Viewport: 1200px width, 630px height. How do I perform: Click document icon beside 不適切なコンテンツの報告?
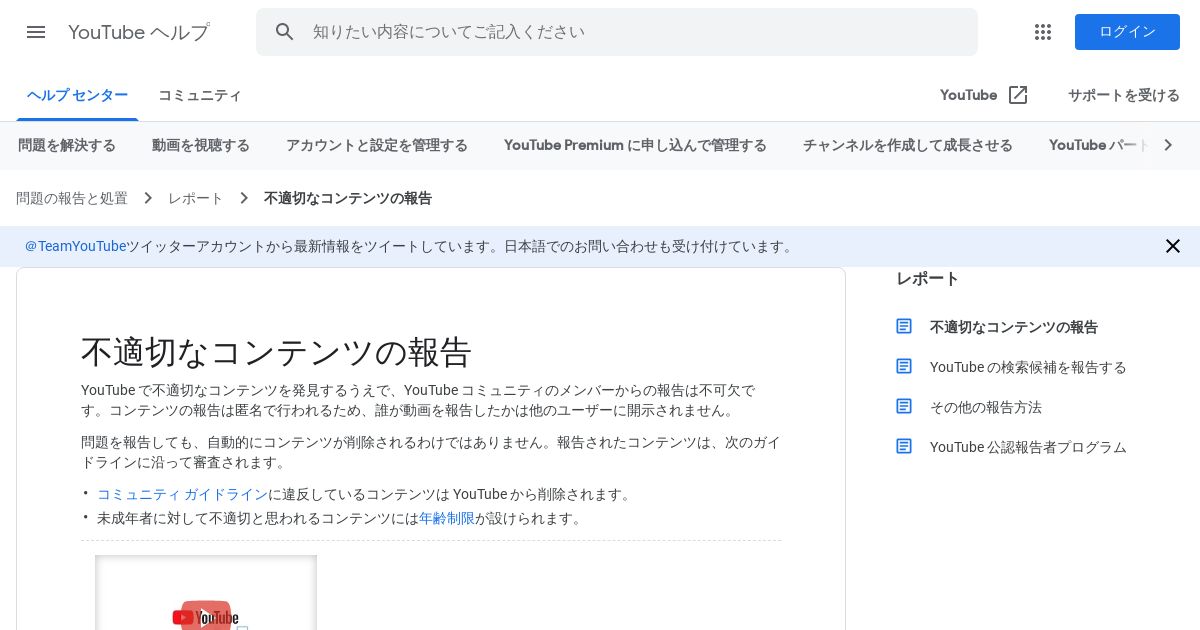(904, 326)
